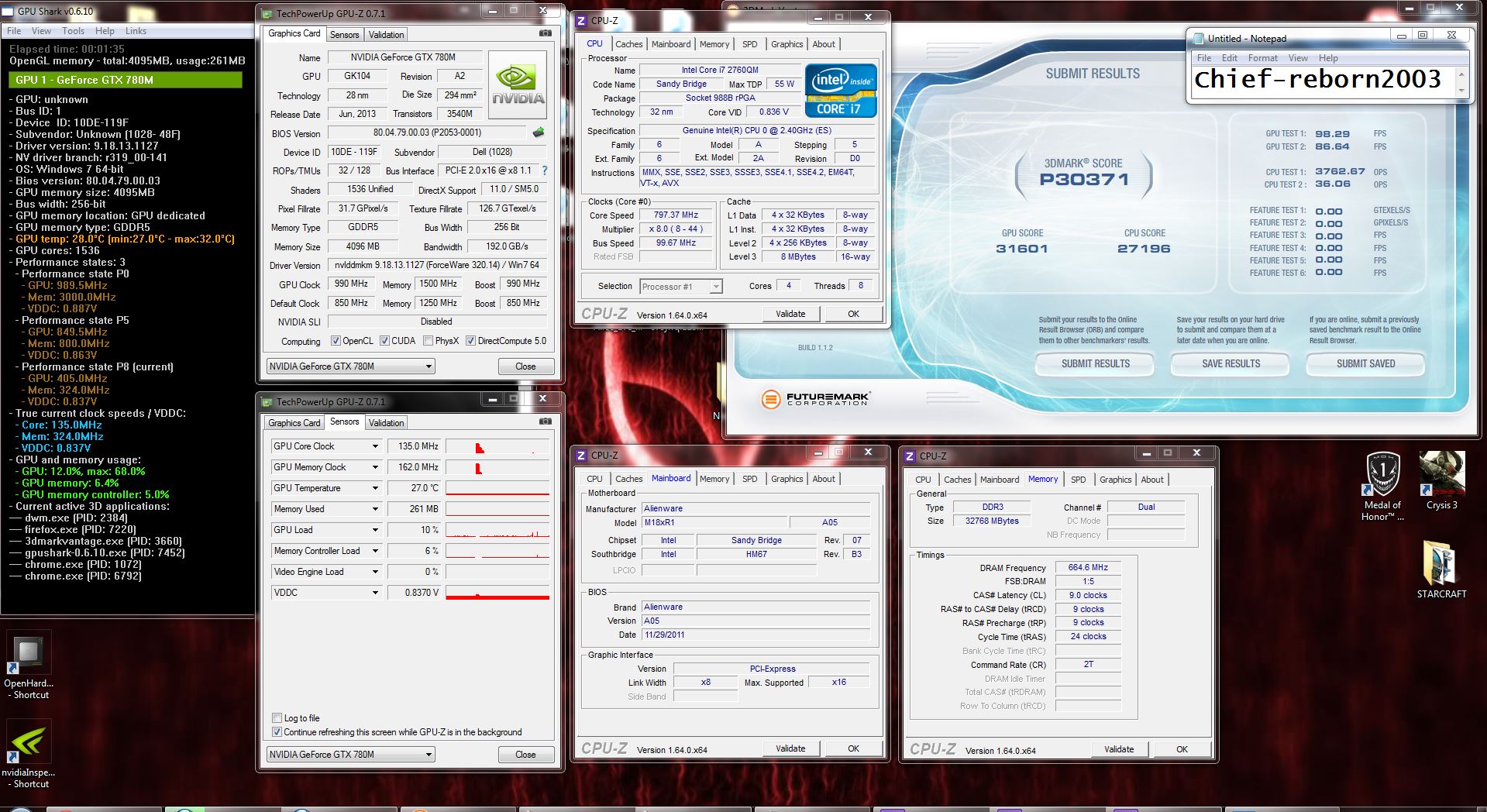
Task: Click the Notepad scrollbar down arrow
Action: (1461, 91)
